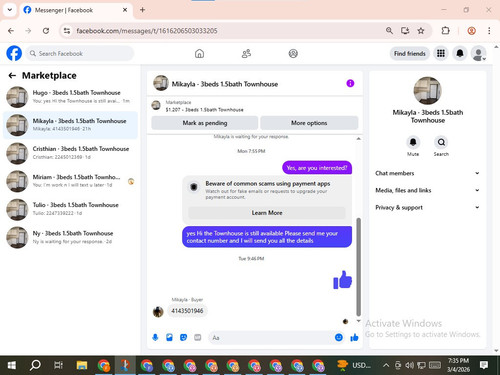This screenshot has height=375, width=500.
Task: Open Tulio's townhouse conversation
Action: [70, 209]
